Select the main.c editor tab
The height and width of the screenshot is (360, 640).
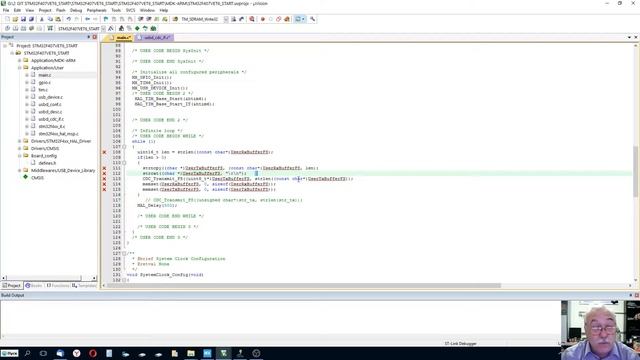click(x=120, y=38)
